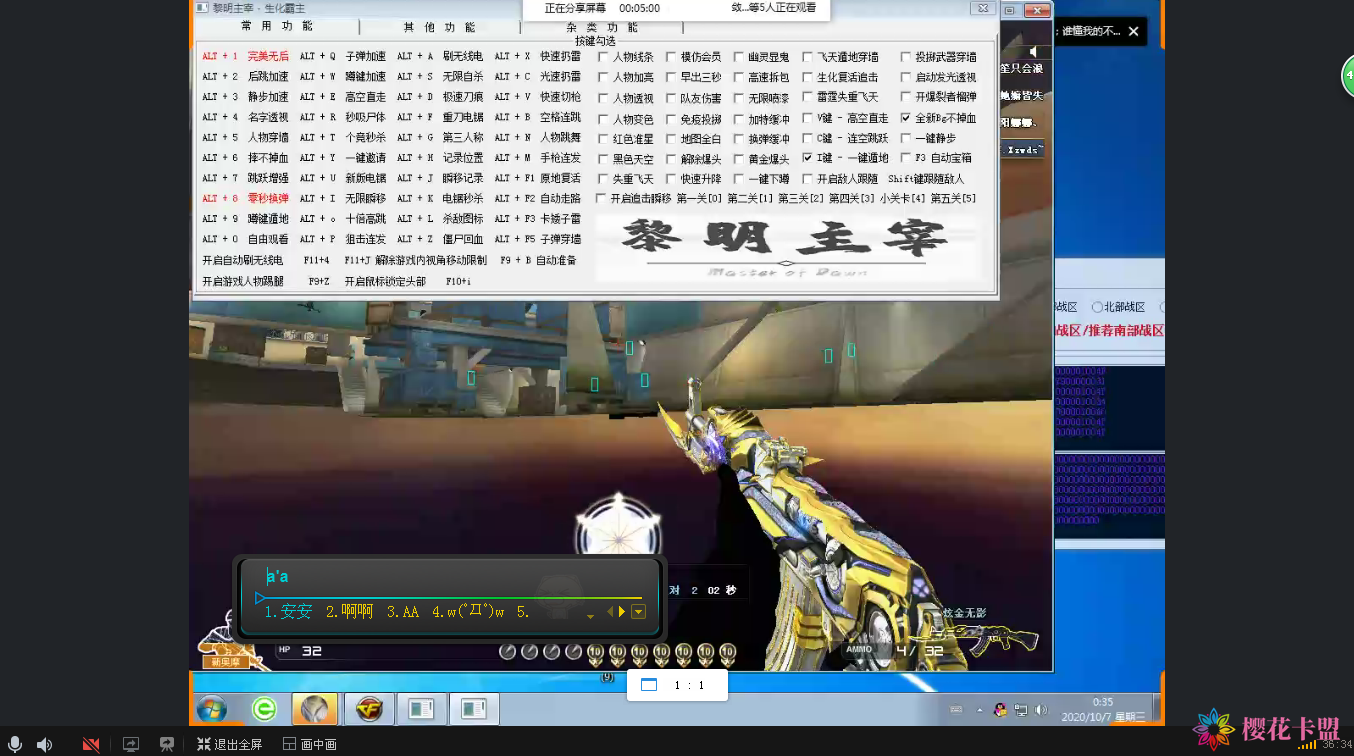Mute the speaker in the bottom toolbar
This screenshot has width=1354, height=756.
45,744
